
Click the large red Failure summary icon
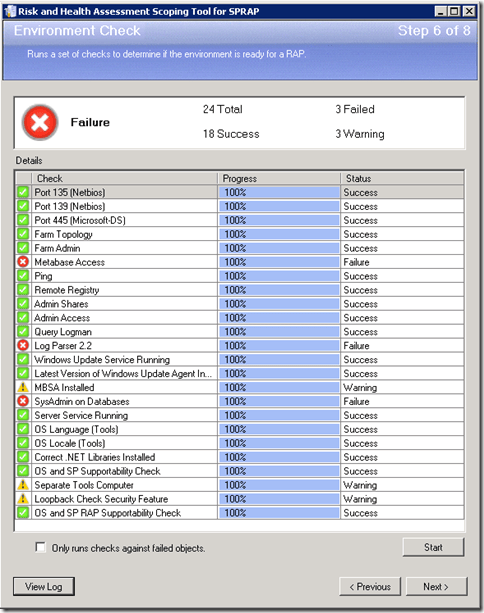[x=40, y=122]
